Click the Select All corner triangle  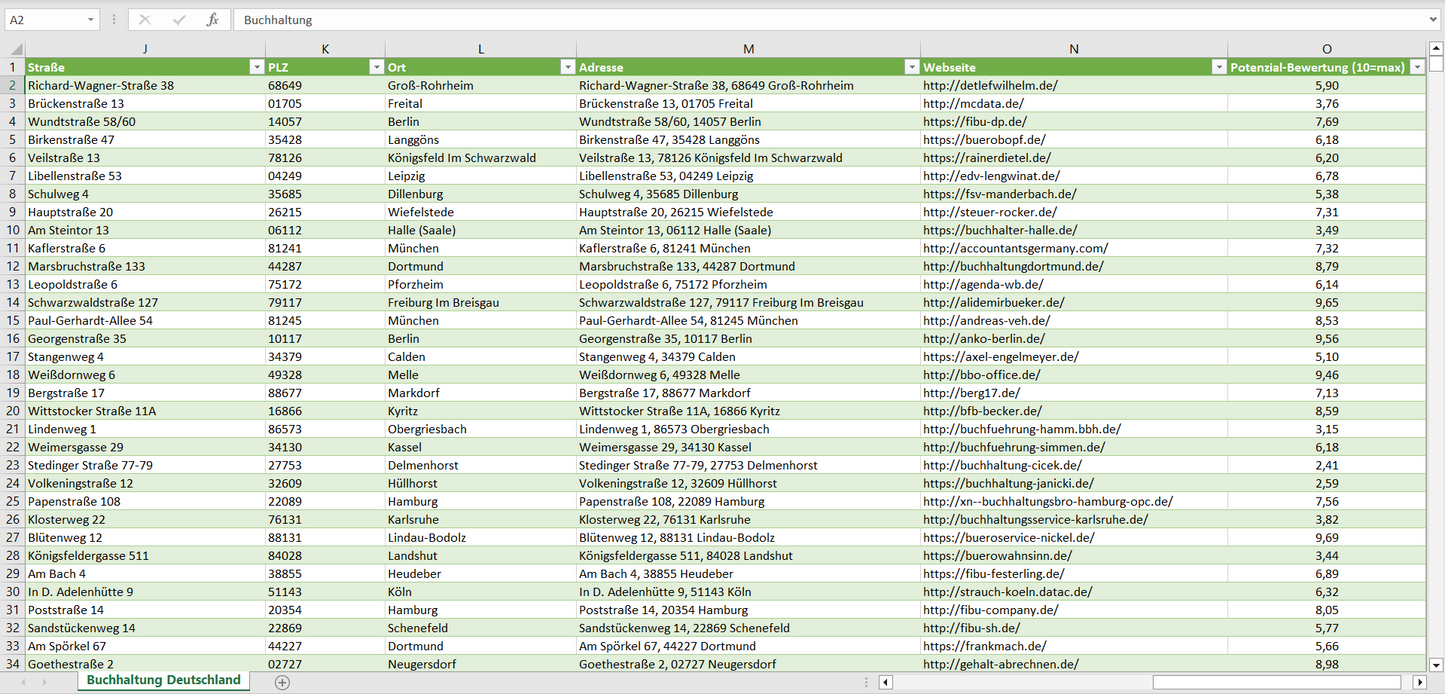coord(15,49)
